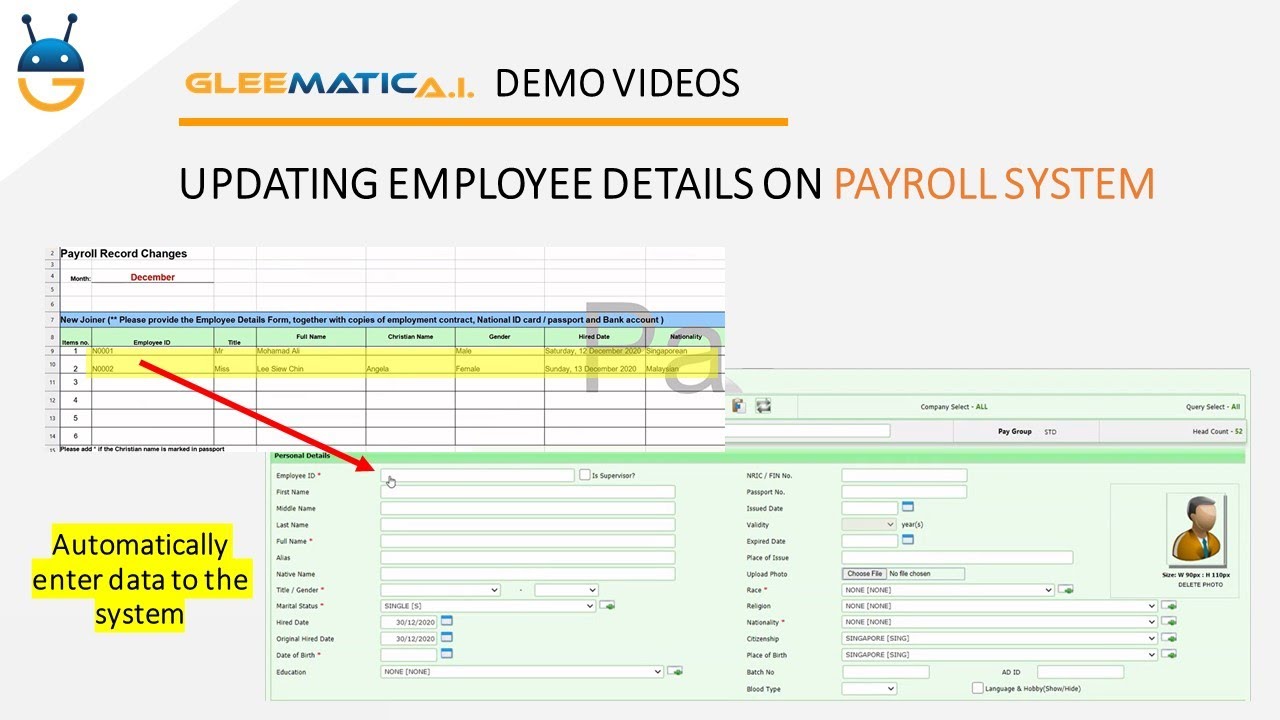Click the Passport No. input field
Image resolution: width=1280 pixels, height=720 pixels.
click(x=904, y=492)
